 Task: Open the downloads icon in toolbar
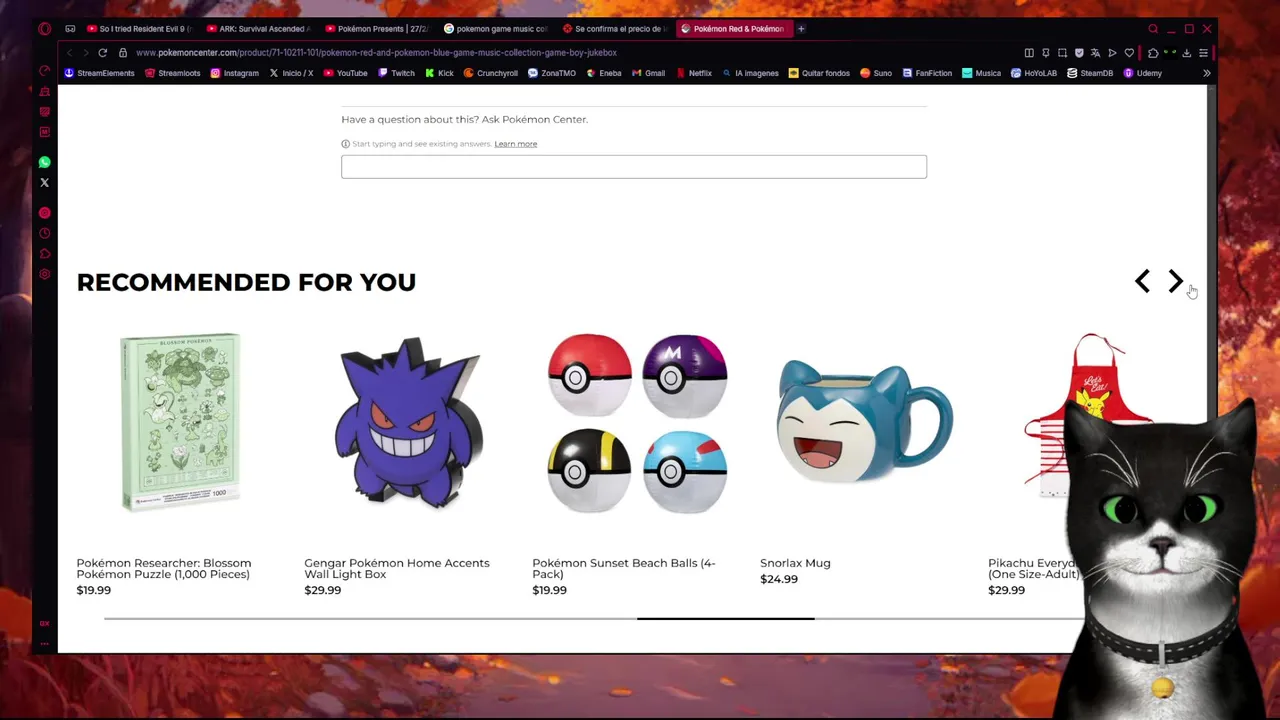[x=1186, y=53]
